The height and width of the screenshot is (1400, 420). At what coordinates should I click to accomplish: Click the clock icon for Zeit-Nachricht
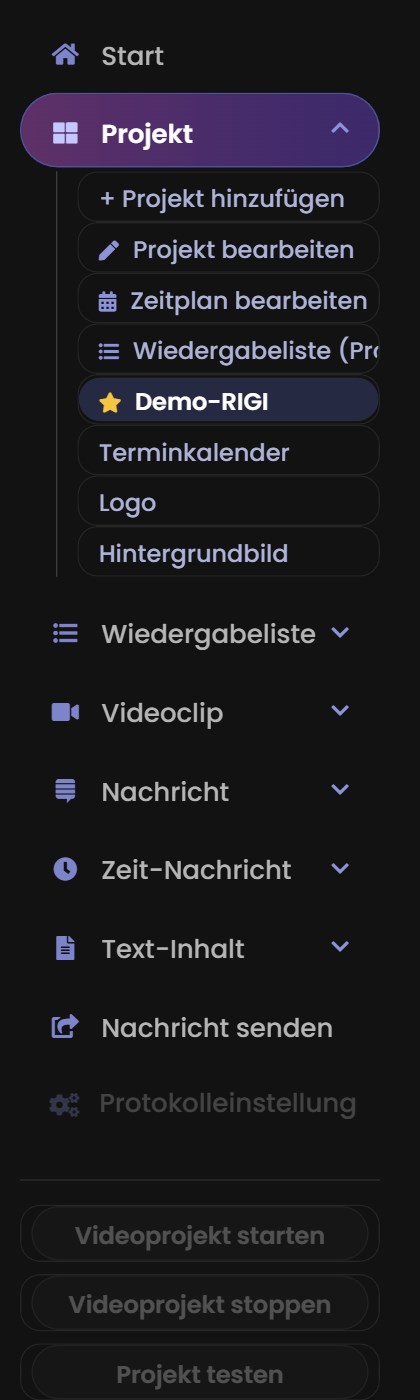[x=65, y=869]
